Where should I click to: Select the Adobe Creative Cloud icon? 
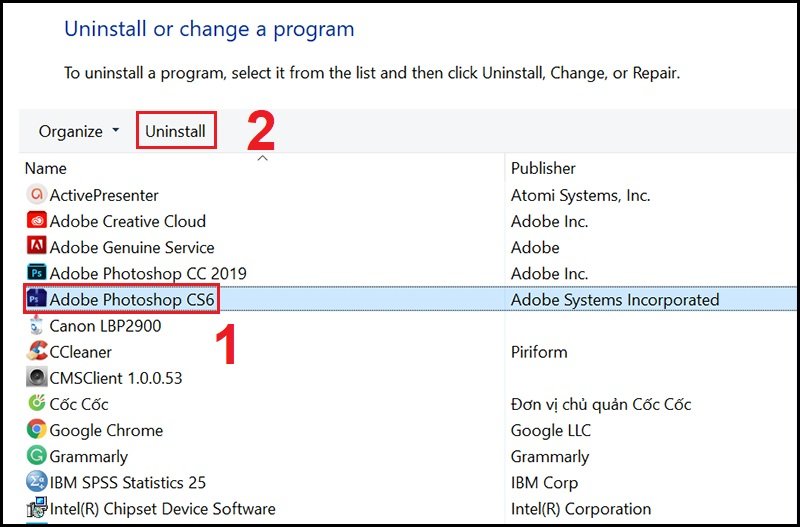tap(37, 221)
